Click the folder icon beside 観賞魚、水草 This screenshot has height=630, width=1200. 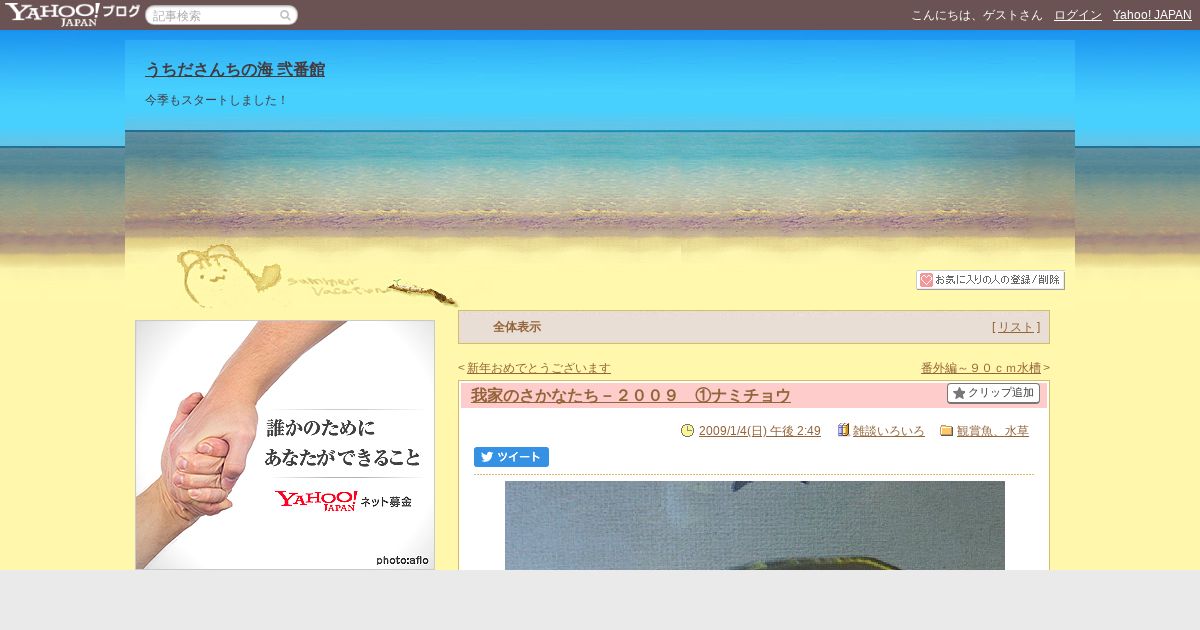click(947, 431)
